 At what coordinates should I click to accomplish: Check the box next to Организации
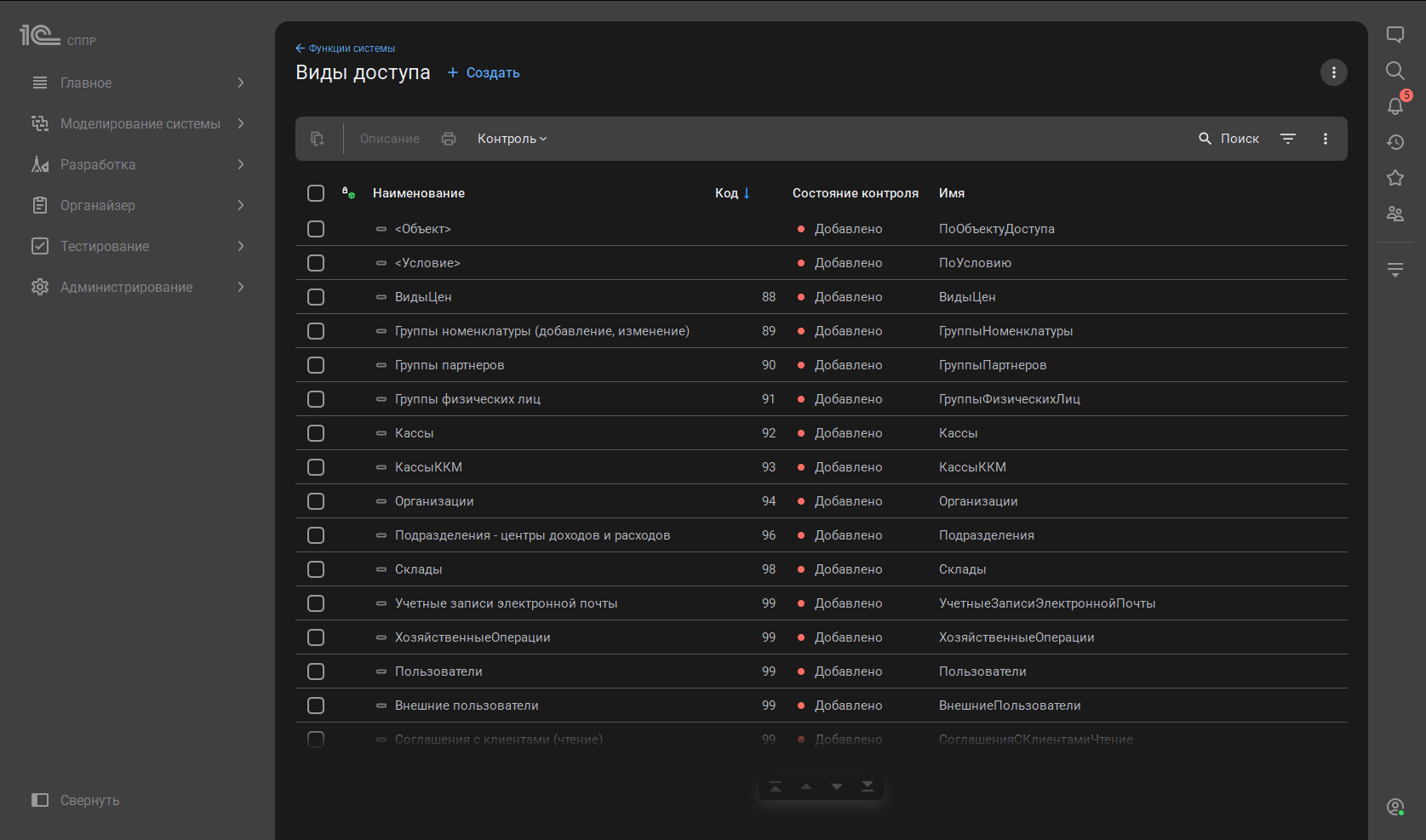click(x=316, y=501)
